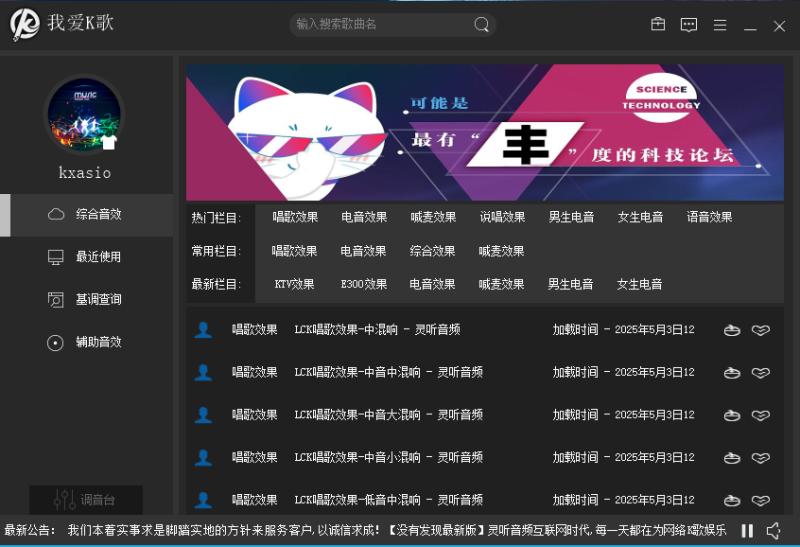
Task: Click monitor icon beside 最近使用
Action: pyautogui.click(x=56, y=257)
